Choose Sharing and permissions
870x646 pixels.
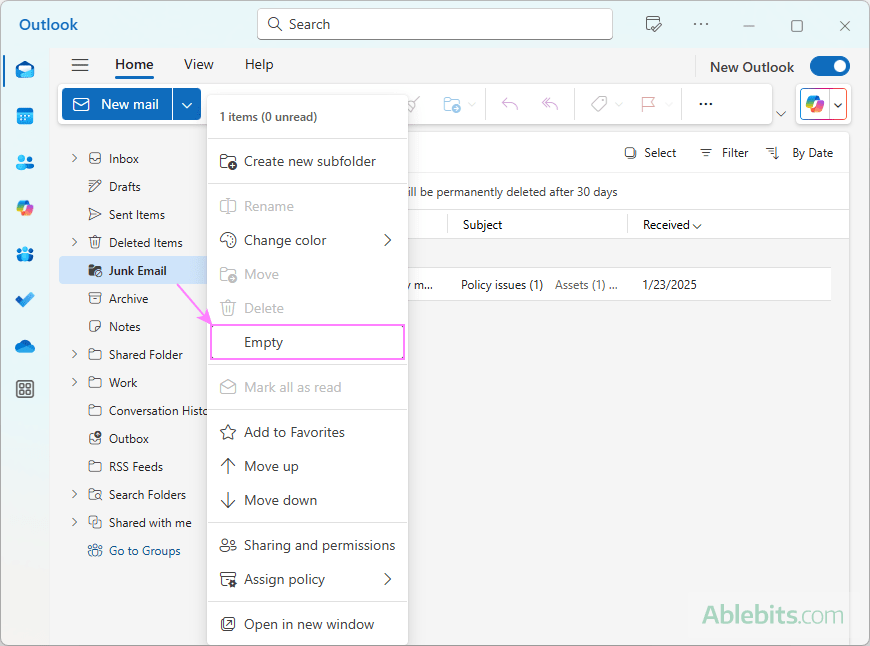(x=307, y=546)
